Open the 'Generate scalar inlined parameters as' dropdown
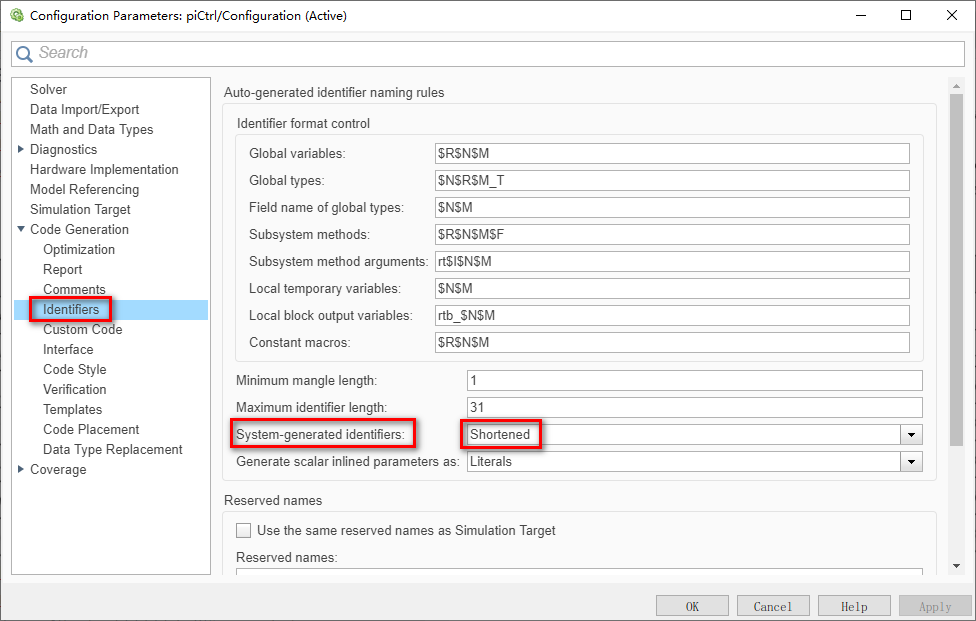976x621 pixels. pyautogui.click(x=910, y=461)
